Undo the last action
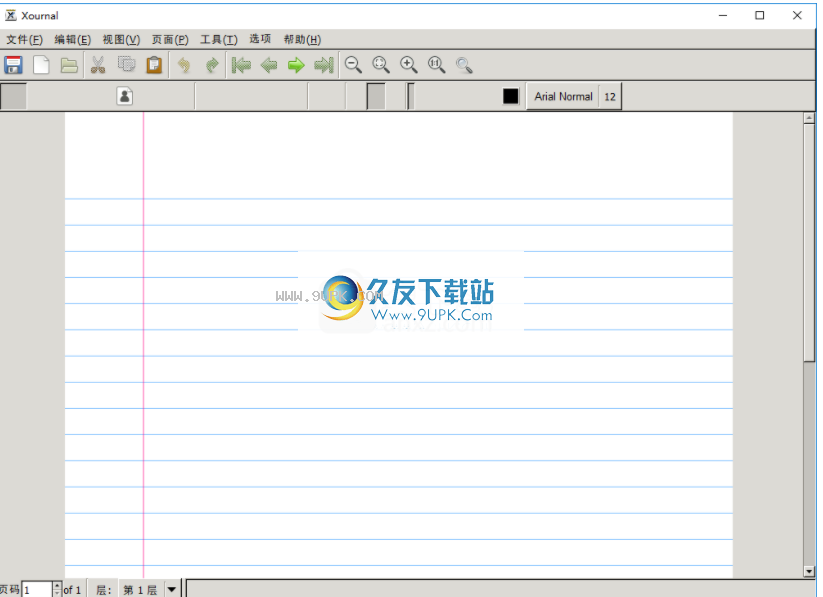Image resolution: width=823 pixels, height=597 pixels. pyautogui.click(x=184, y=65)
